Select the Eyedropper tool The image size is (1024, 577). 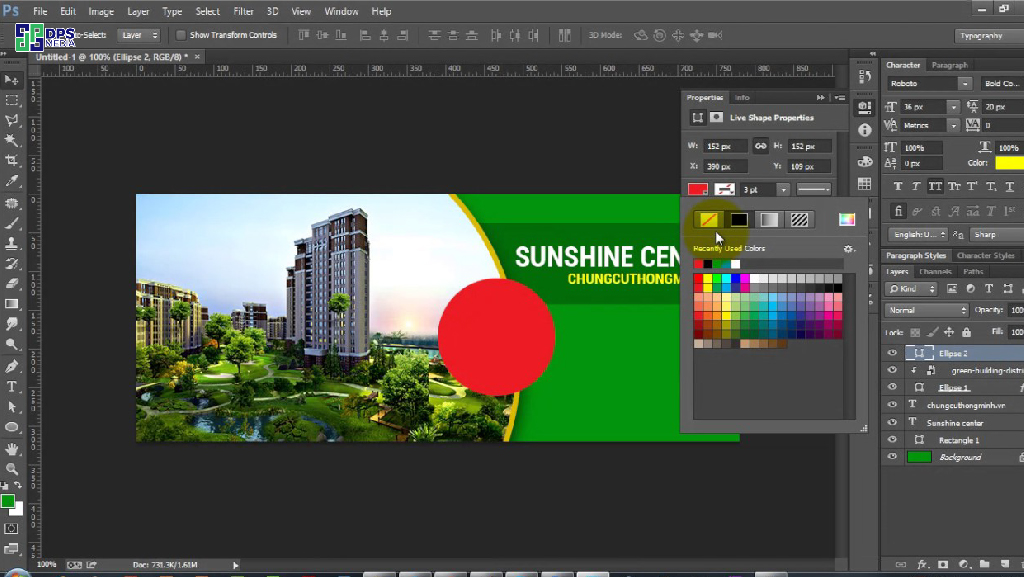pos(12,181)
